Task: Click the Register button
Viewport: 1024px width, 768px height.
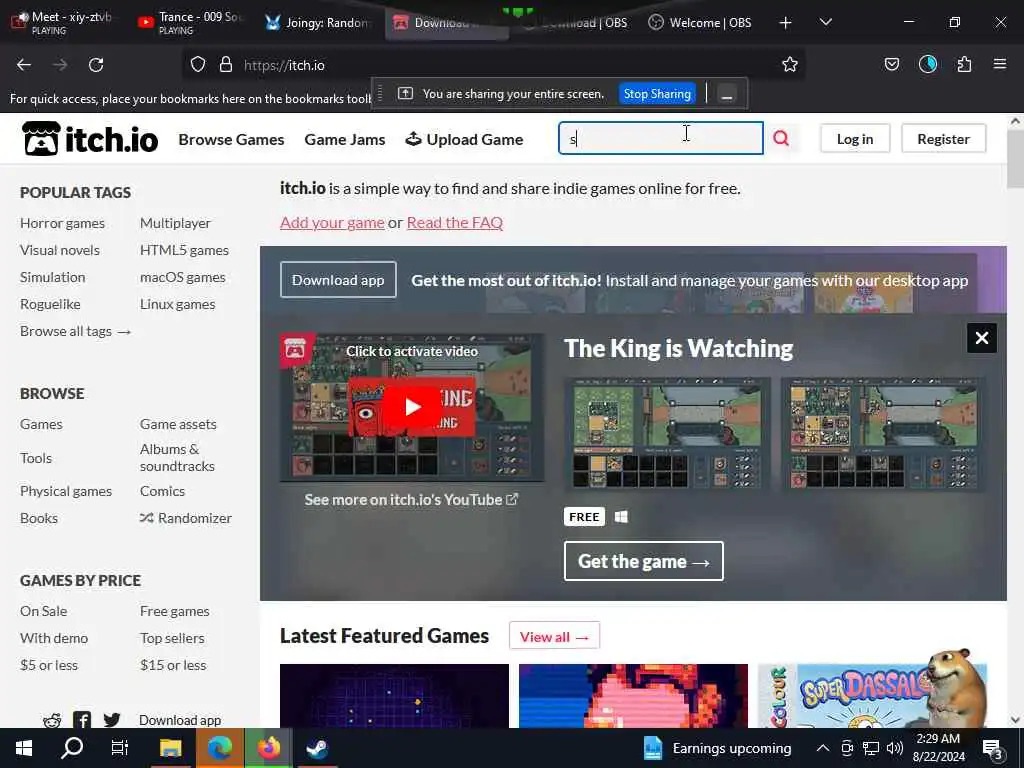Action: click(x=943, y=138)
